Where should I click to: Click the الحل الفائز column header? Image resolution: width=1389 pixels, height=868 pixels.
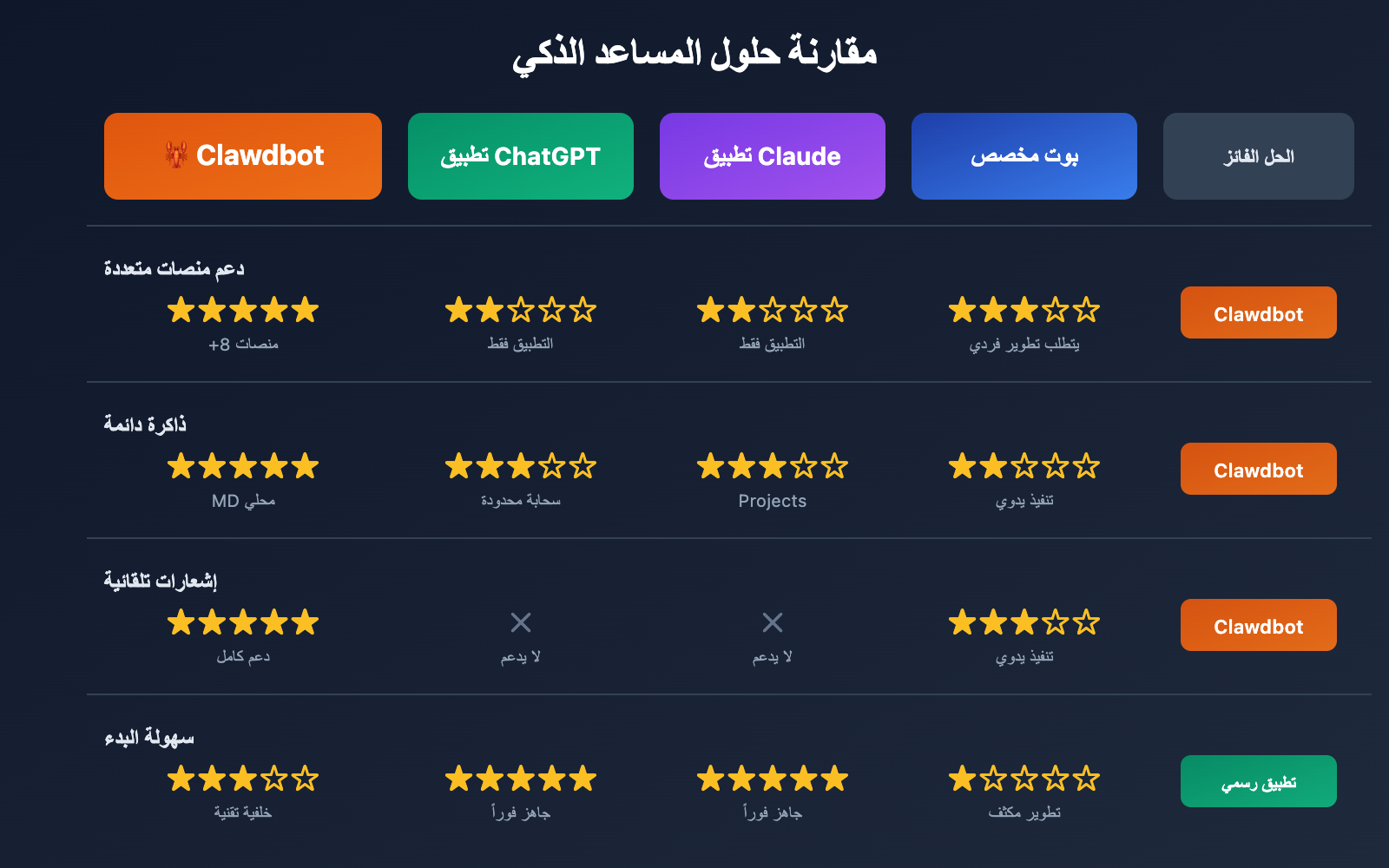[1258, 156]
